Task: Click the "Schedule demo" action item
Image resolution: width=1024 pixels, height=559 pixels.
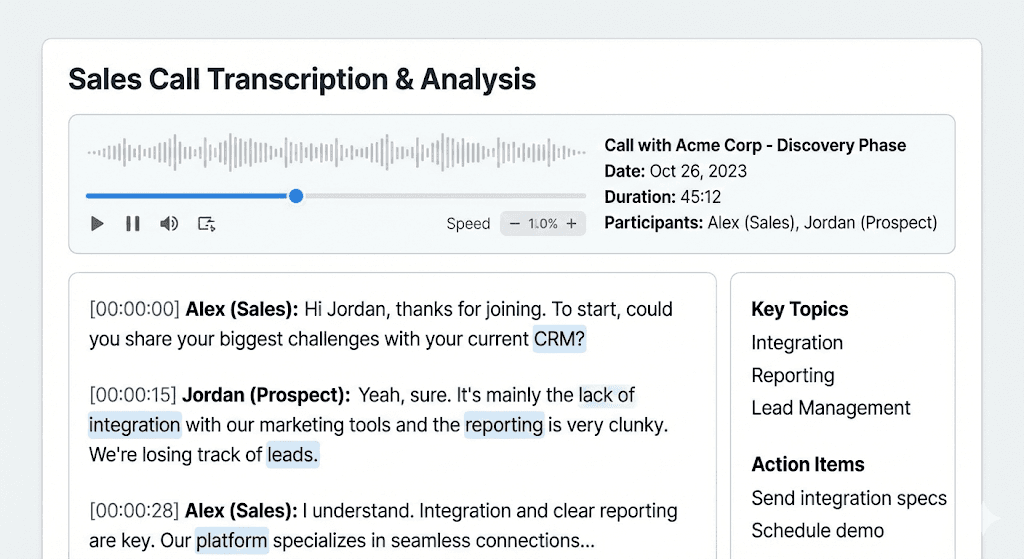Action: point(818,530)
